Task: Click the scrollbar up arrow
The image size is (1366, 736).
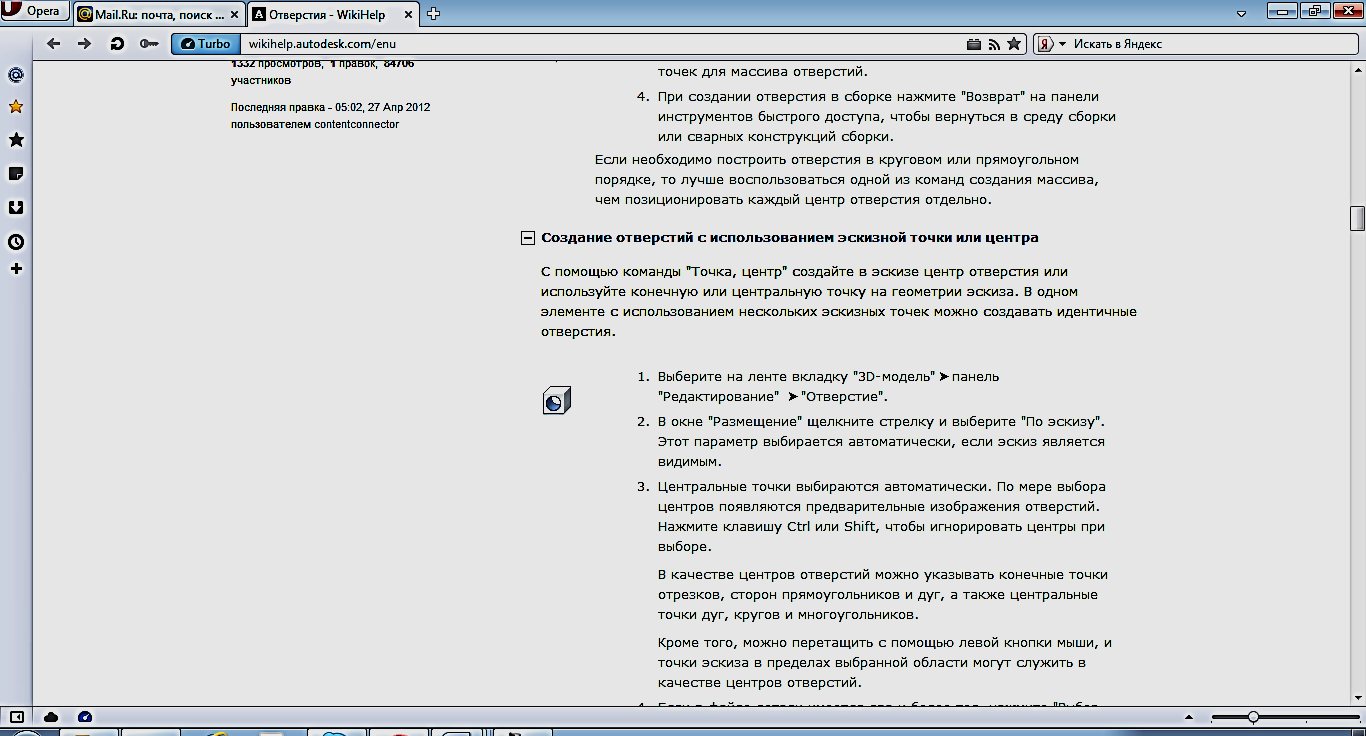Action: click(1357, 68)
